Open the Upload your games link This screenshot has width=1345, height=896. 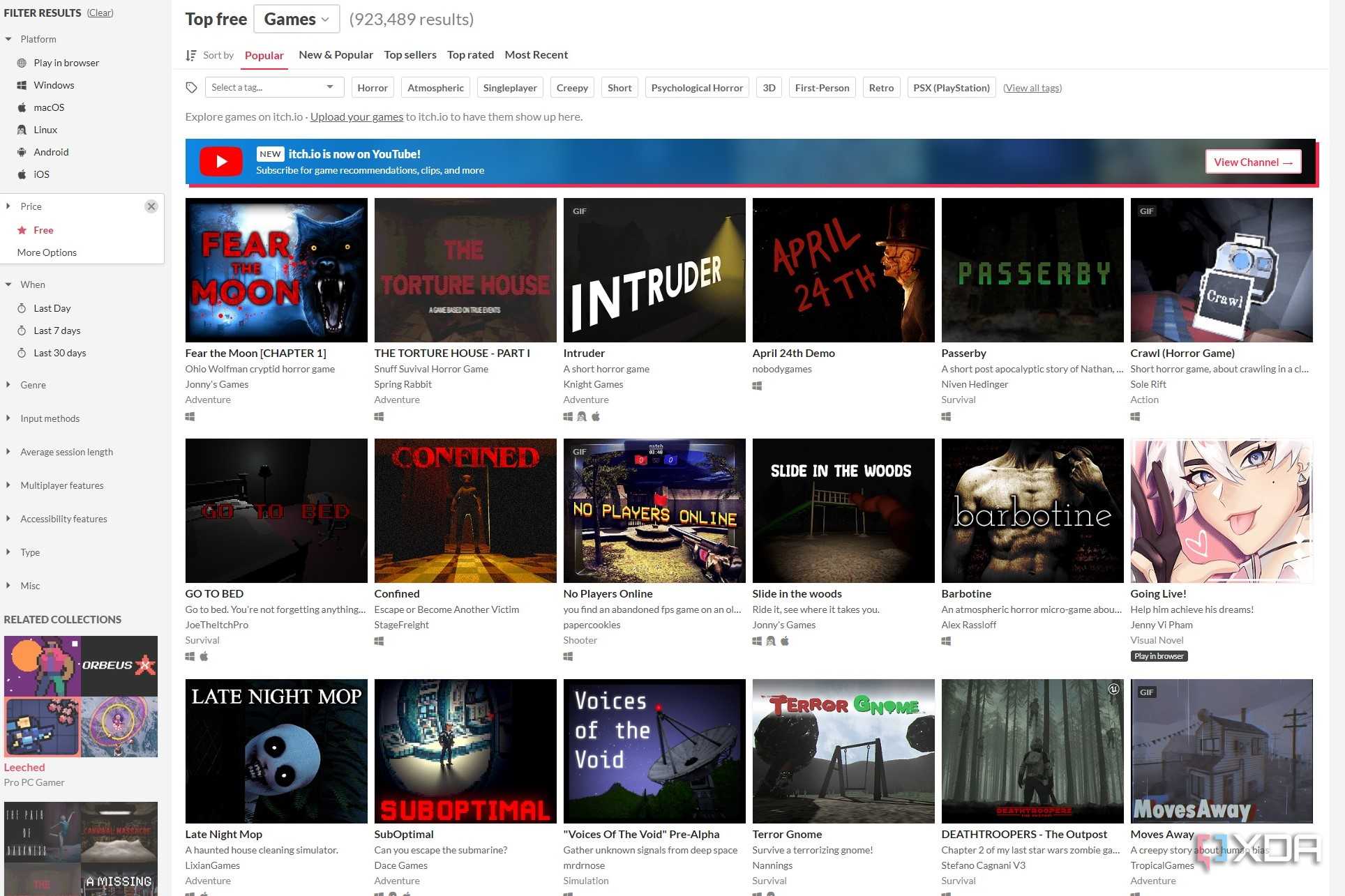356,116
